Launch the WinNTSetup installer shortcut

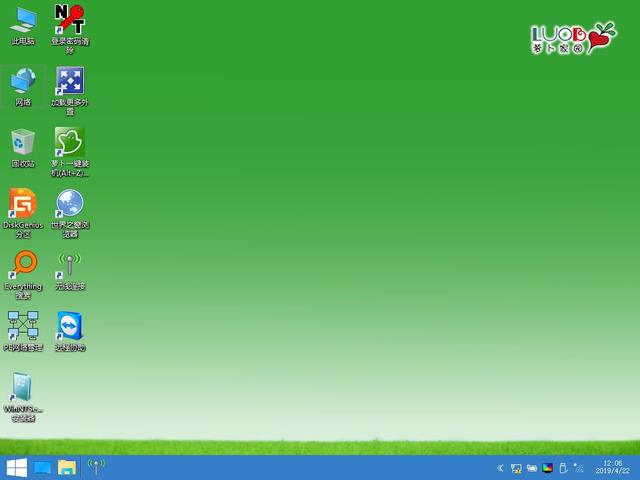point(23,397)
